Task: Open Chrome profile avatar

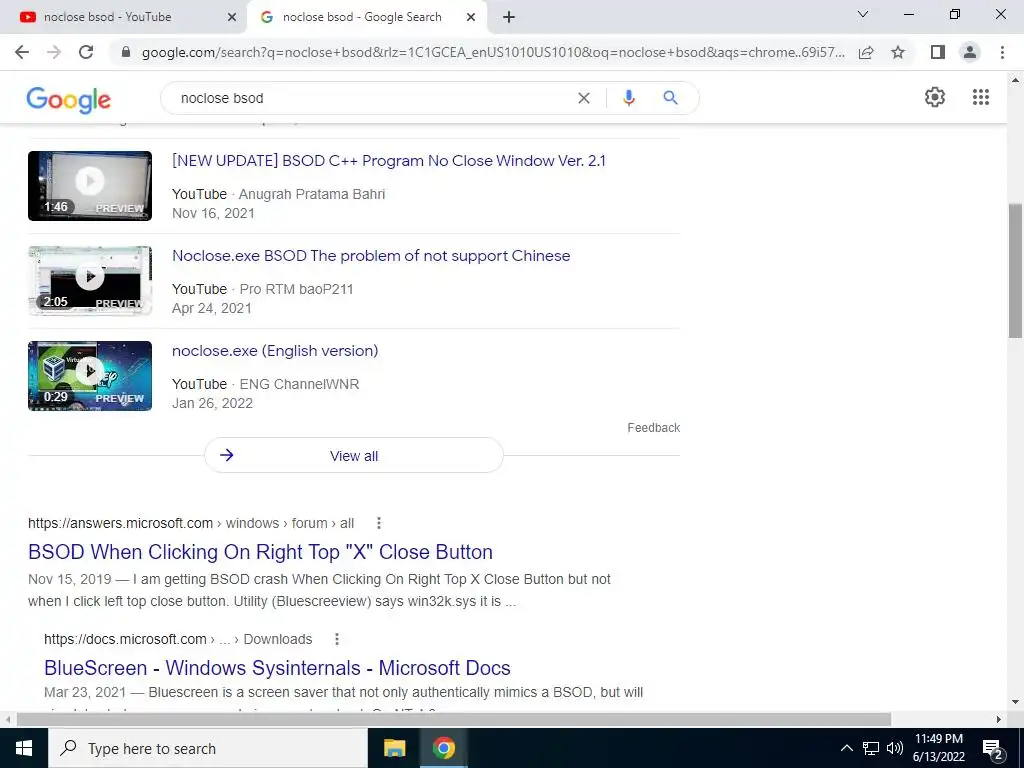Action: coord(970,52)
